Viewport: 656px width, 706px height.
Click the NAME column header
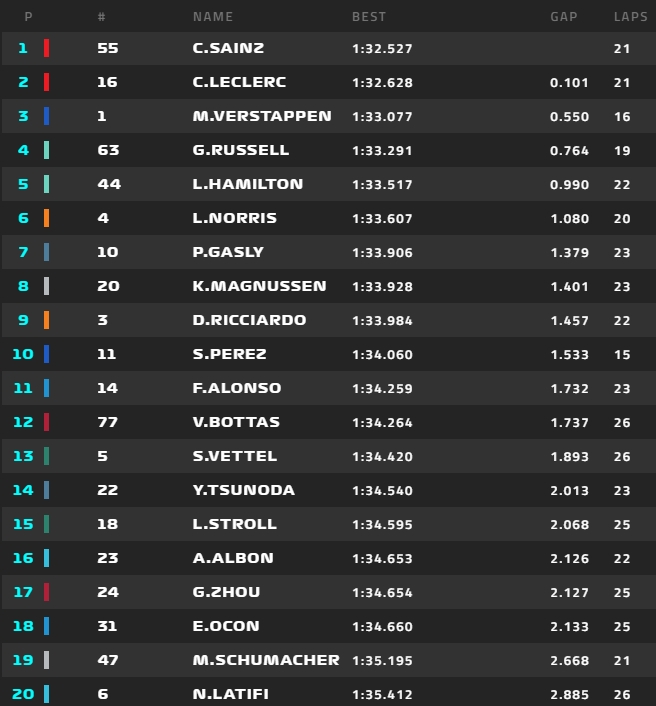(212, 17)
